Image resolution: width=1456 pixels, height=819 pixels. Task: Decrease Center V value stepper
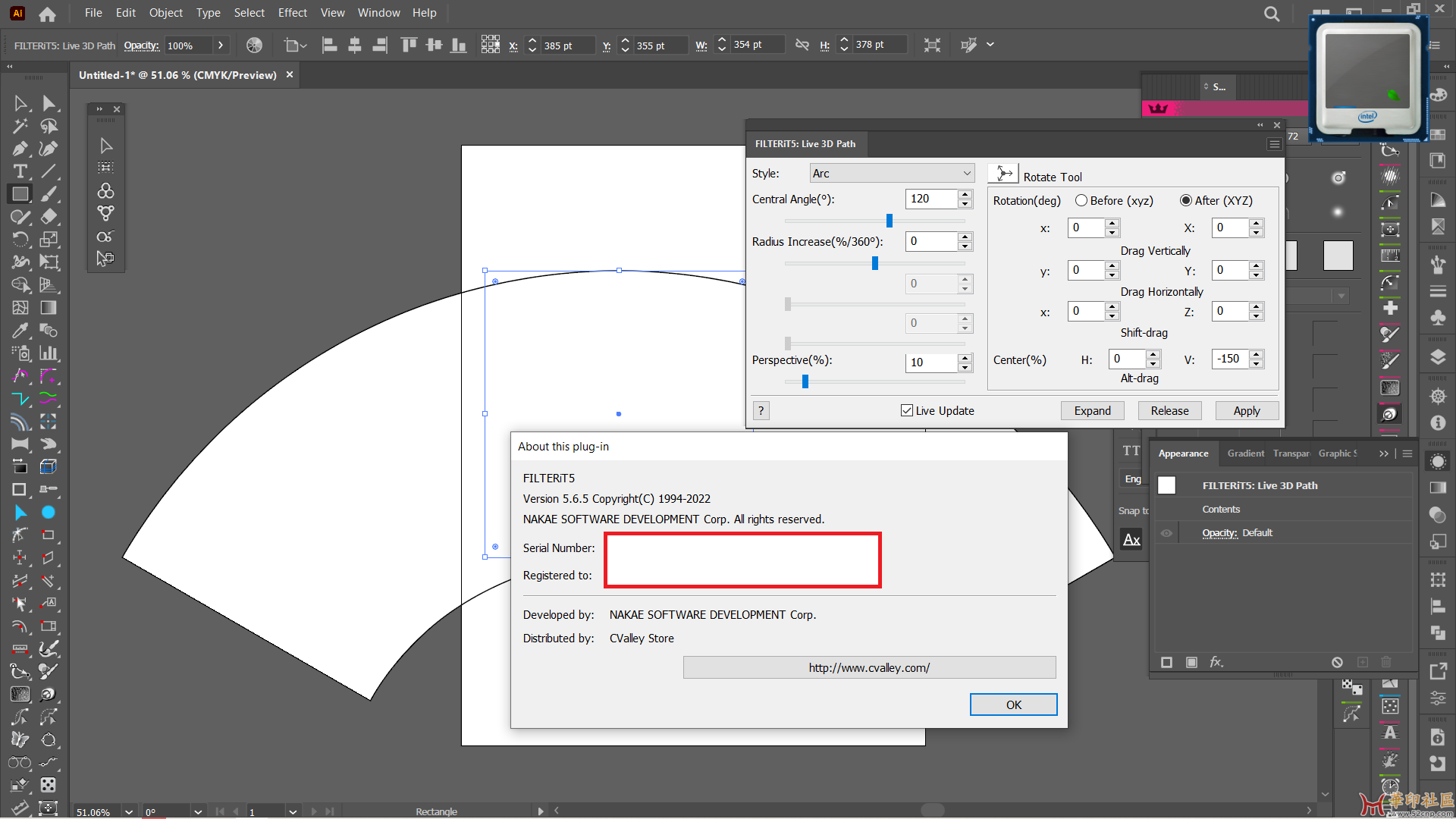[x=1257, y=364]
